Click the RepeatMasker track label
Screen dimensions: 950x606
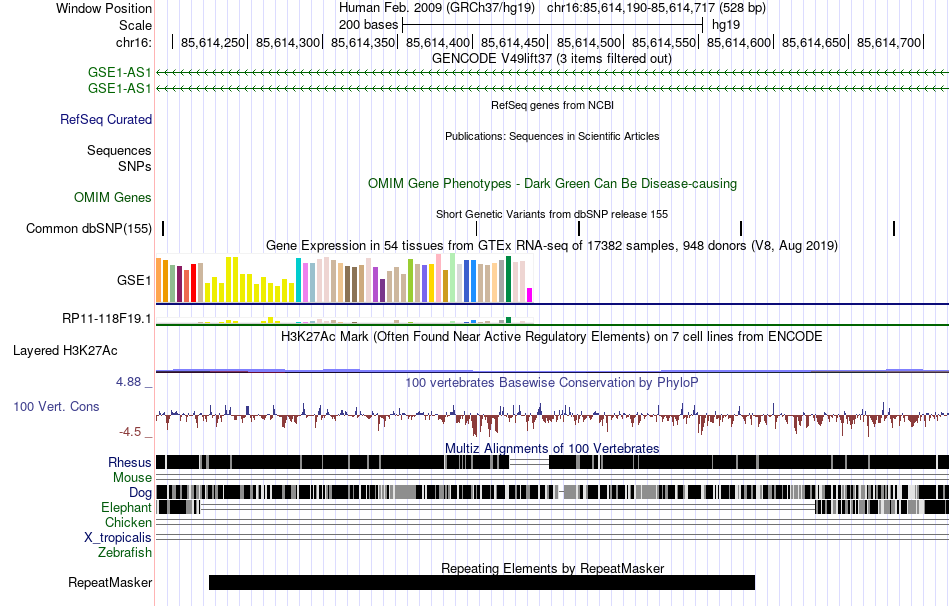click(110, 582)
